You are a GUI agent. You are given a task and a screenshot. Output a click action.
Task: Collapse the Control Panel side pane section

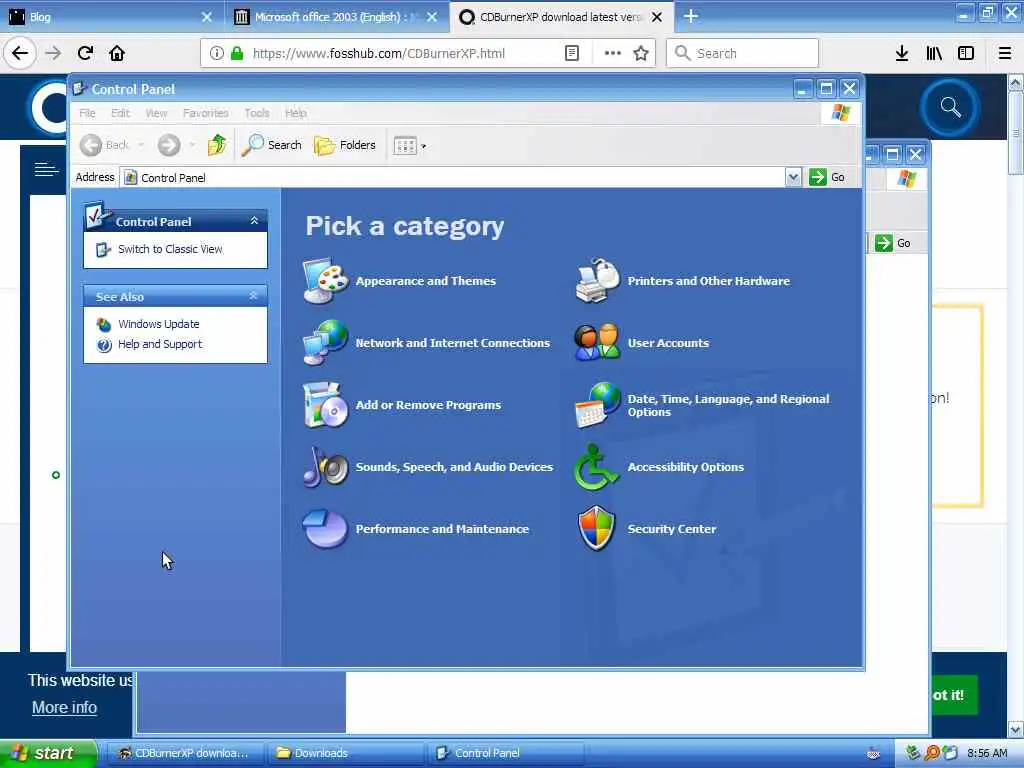tap(254, 221)
